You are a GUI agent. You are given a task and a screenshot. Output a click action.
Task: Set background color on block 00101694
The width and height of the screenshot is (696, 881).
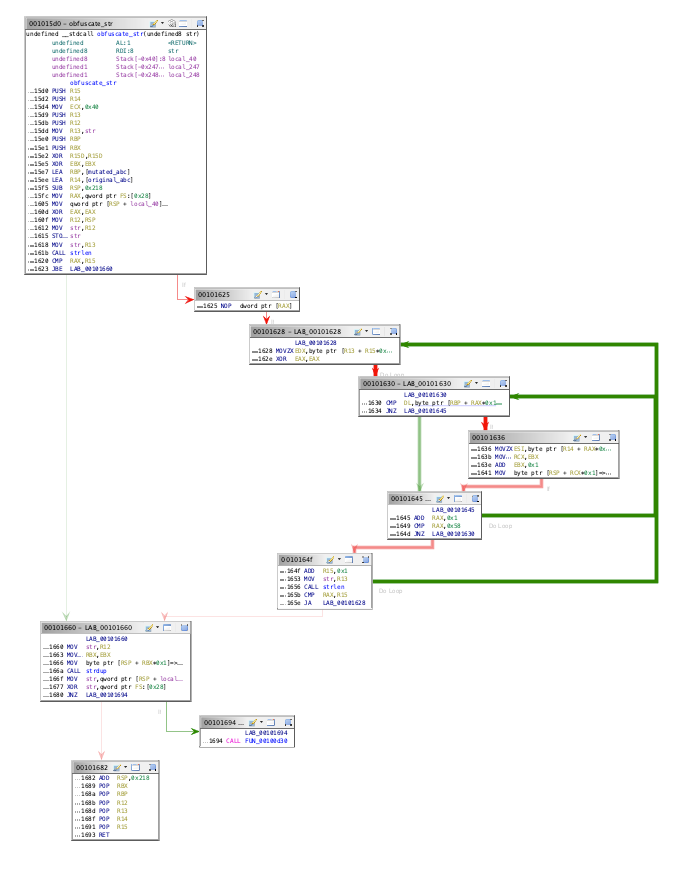click(x=253, y=723)
